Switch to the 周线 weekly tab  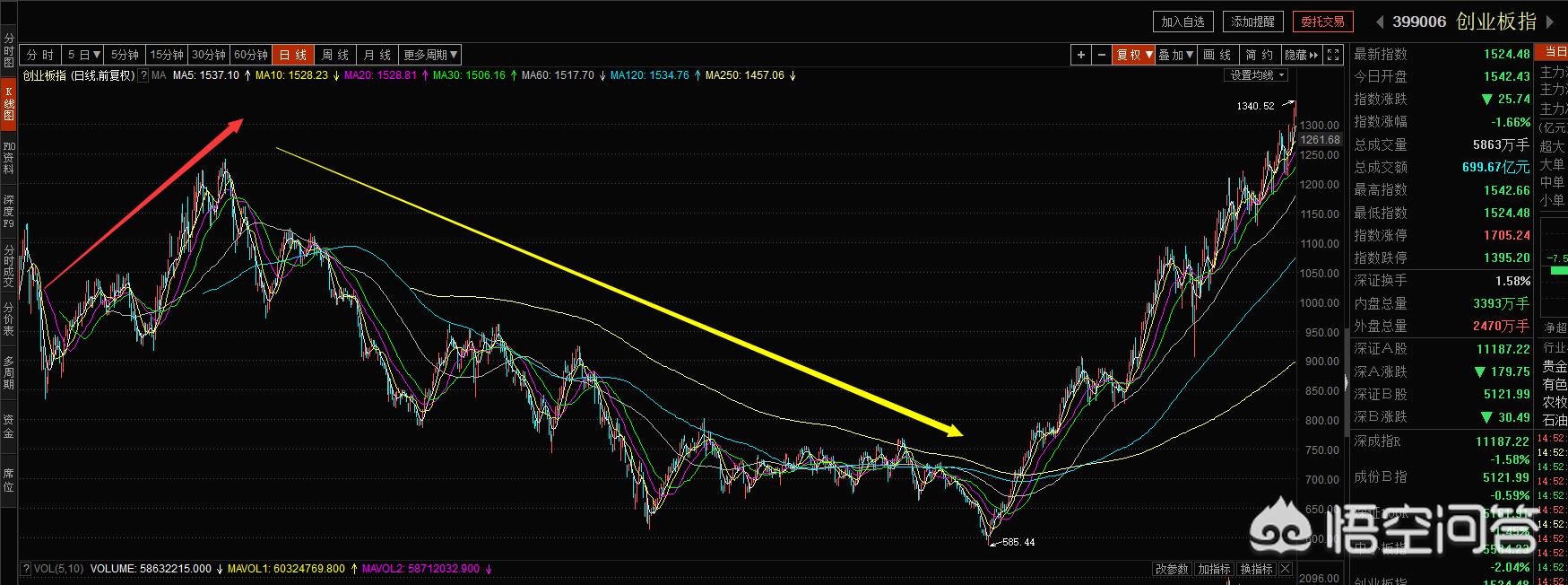335,55
